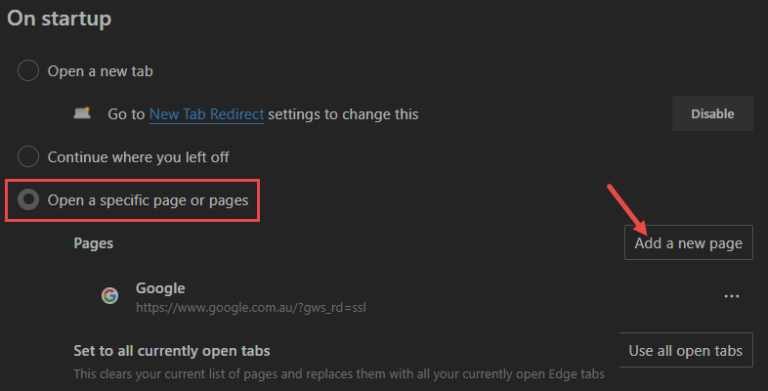768x391 pixels.
Task: Click the Google page title entry
Action: pos(160,288)
